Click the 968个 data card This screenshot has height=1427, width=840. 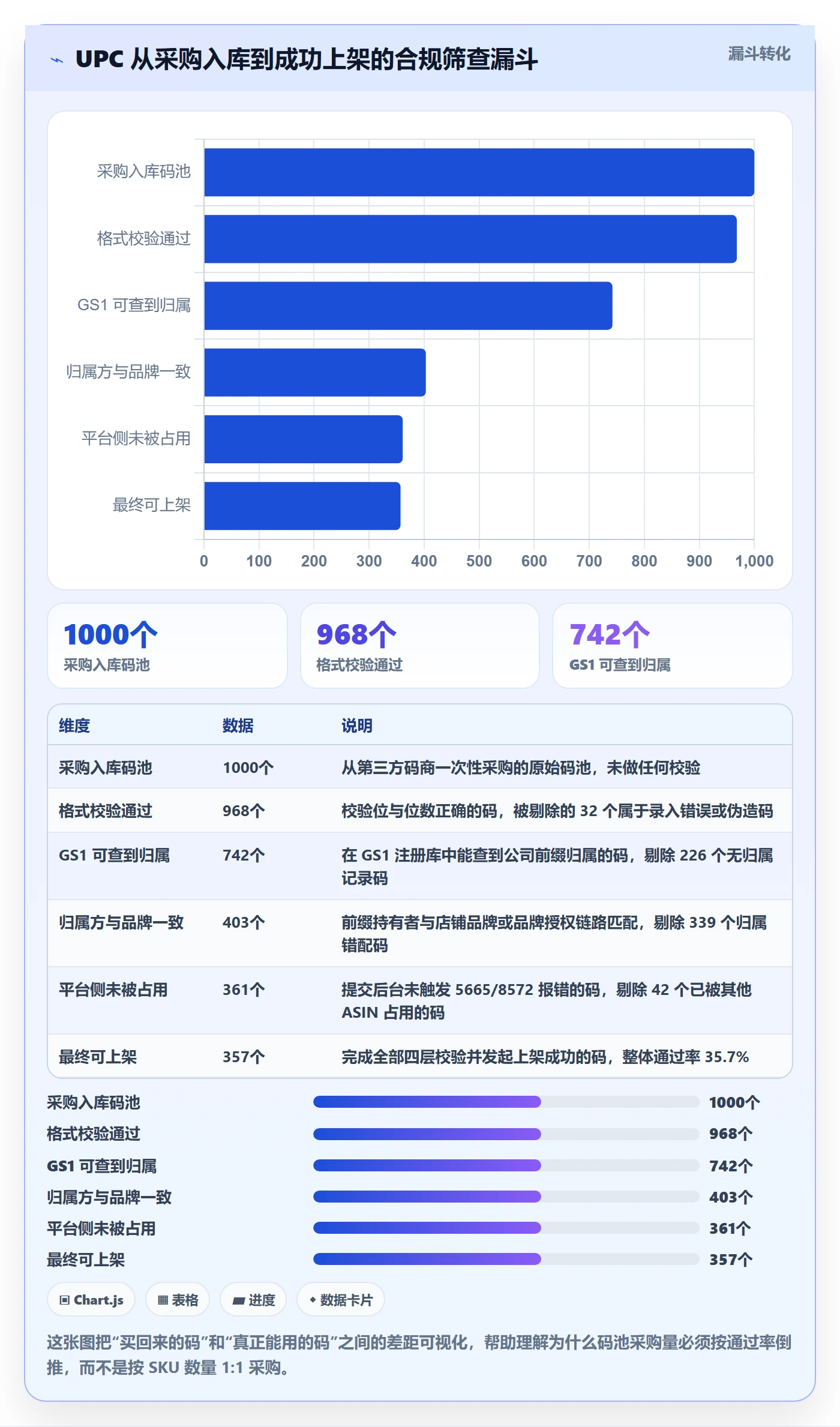pyautogui.click(x=420, y=646)
